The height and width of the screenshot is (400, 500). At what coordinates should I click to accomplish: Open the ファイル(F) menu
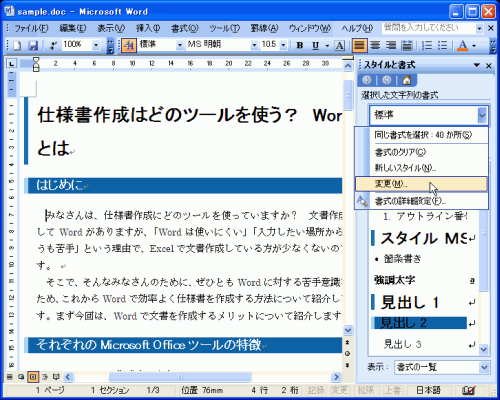pos(31,29)
